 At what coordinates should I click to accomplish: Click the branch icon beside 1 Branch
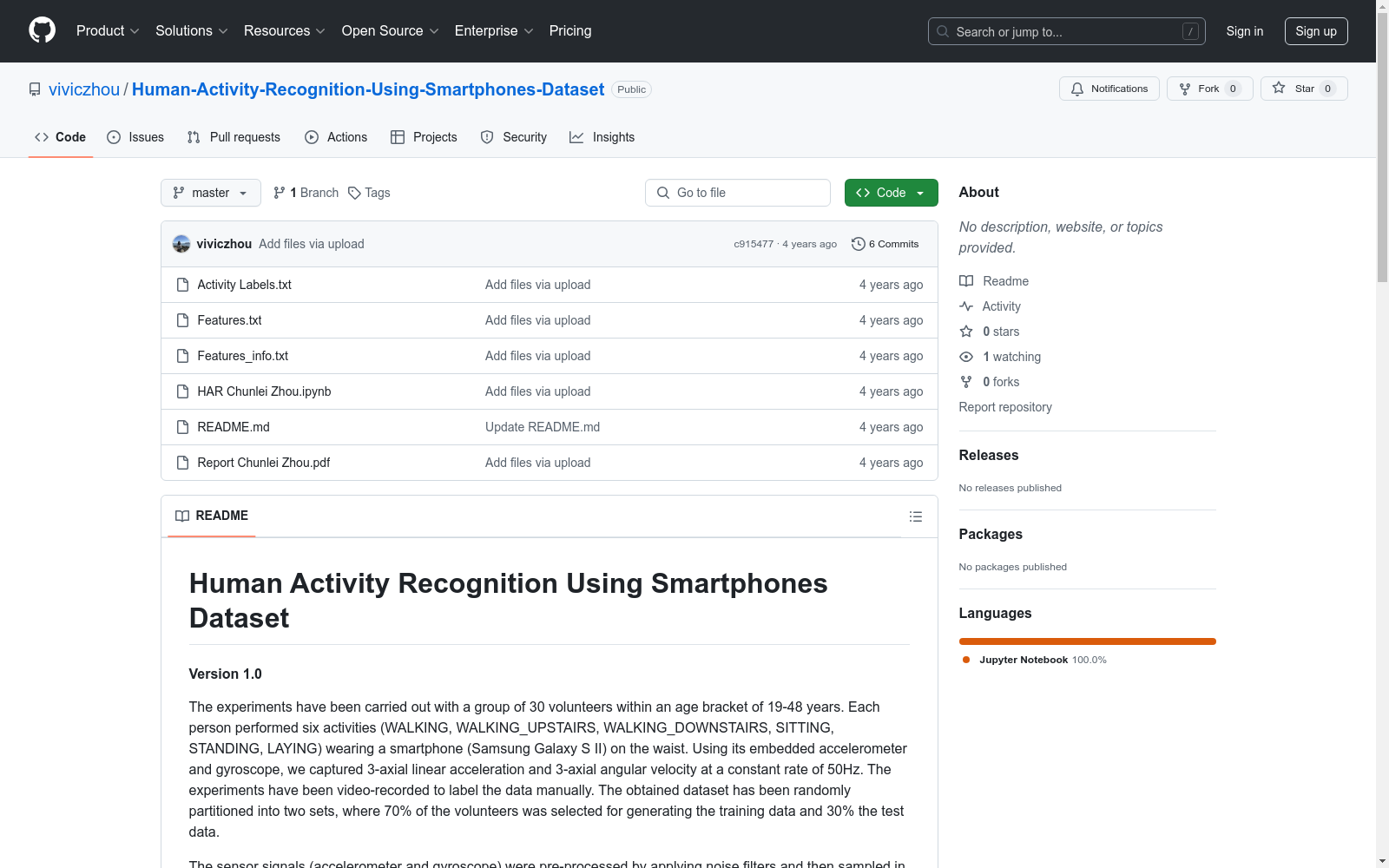[280, 193]
